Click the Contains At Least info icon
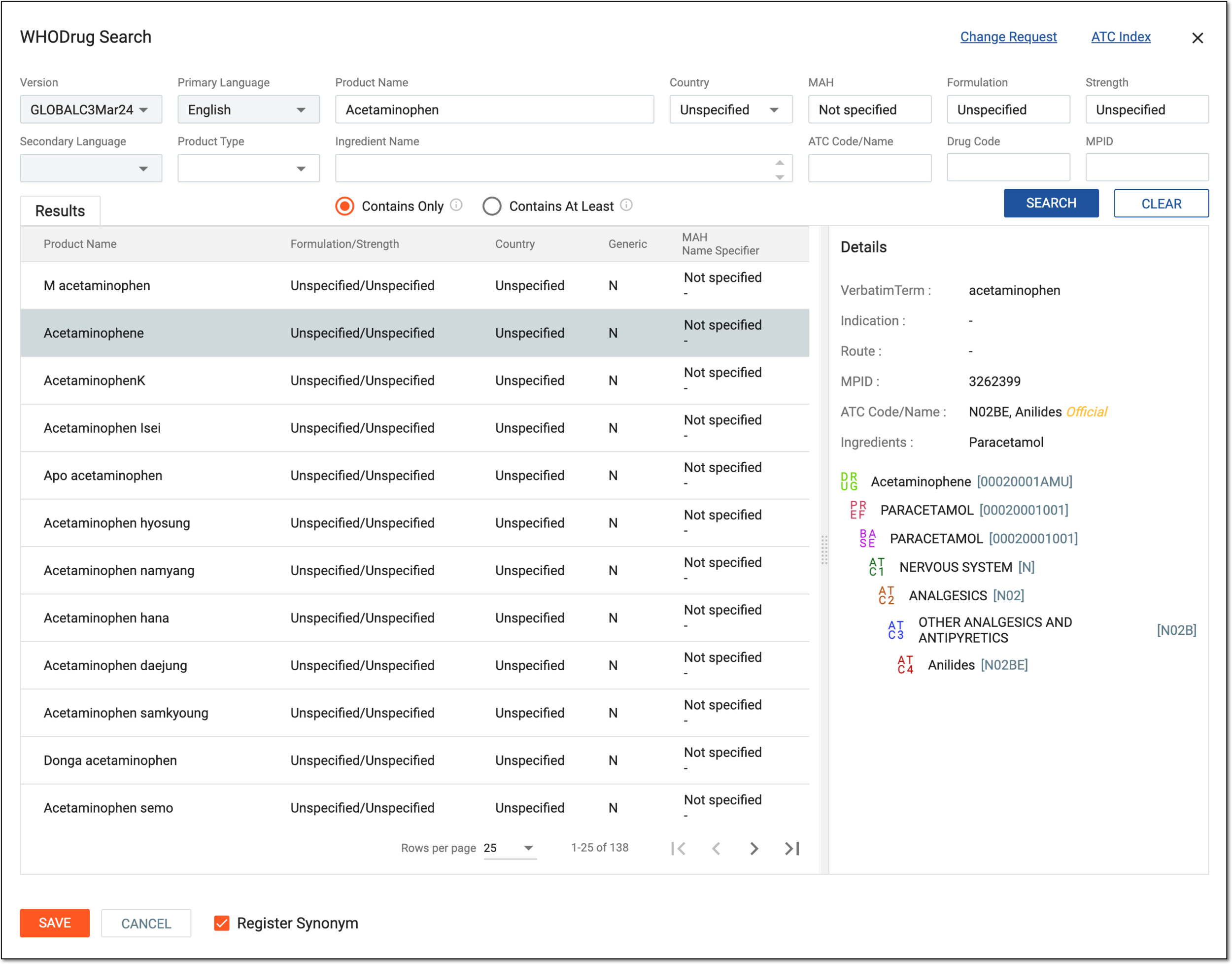The image size is (1232, 964). click(626, 205)
